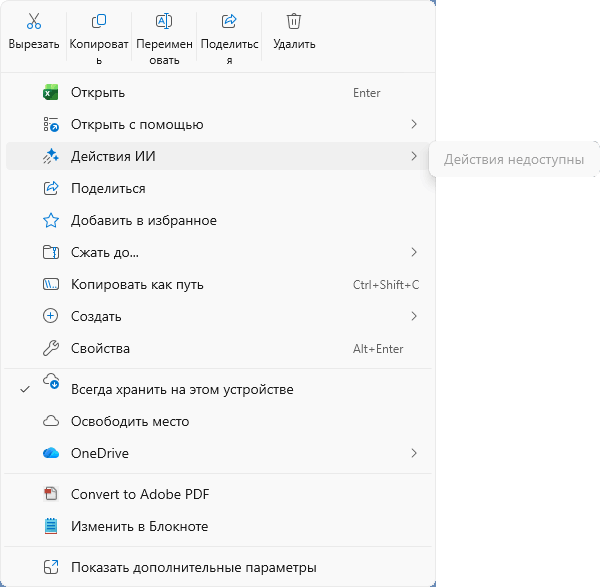Click the star icon for favorites

pyautogui.click(x=51, y=220)
